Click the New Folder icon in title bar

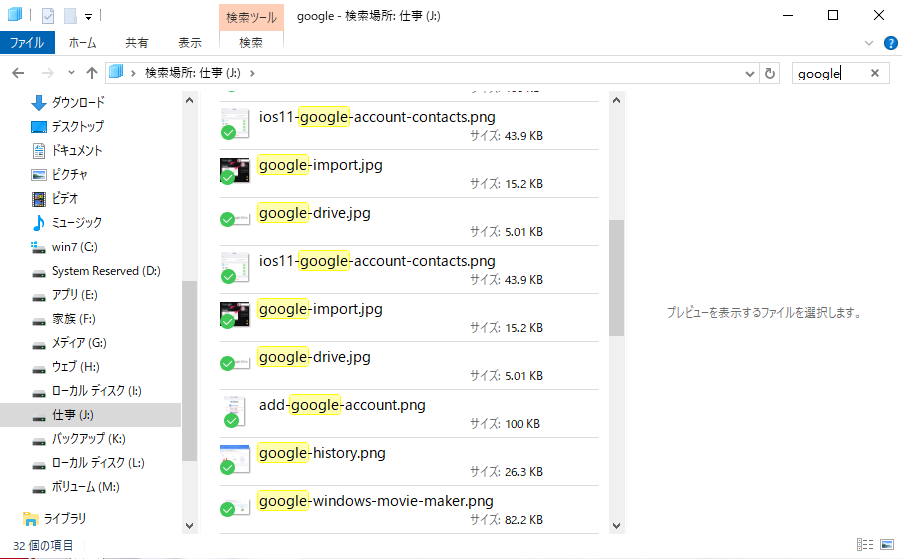point(70,16)
